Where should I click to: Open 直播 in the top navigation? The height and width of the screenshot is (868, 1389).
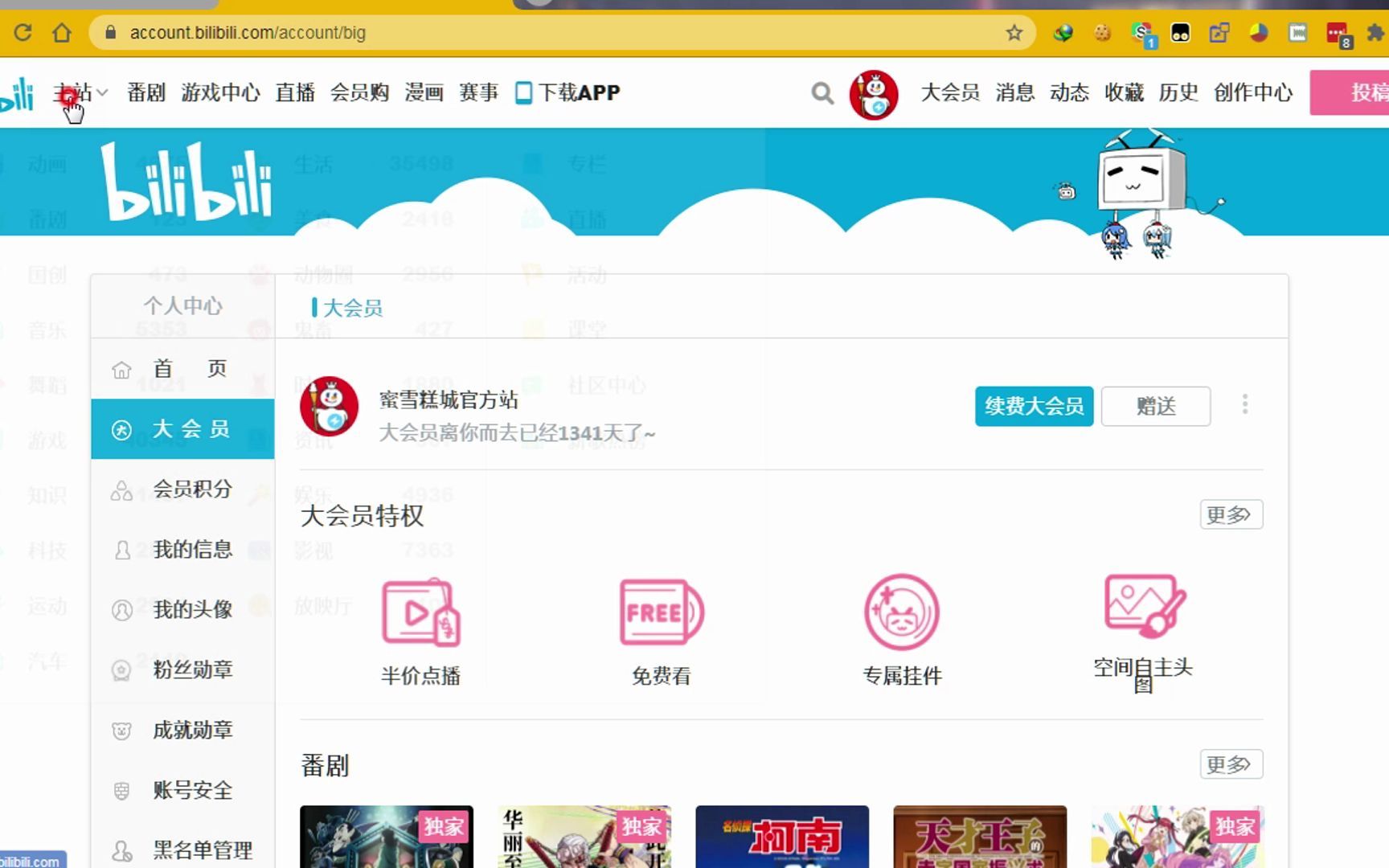tap(295, 92)
